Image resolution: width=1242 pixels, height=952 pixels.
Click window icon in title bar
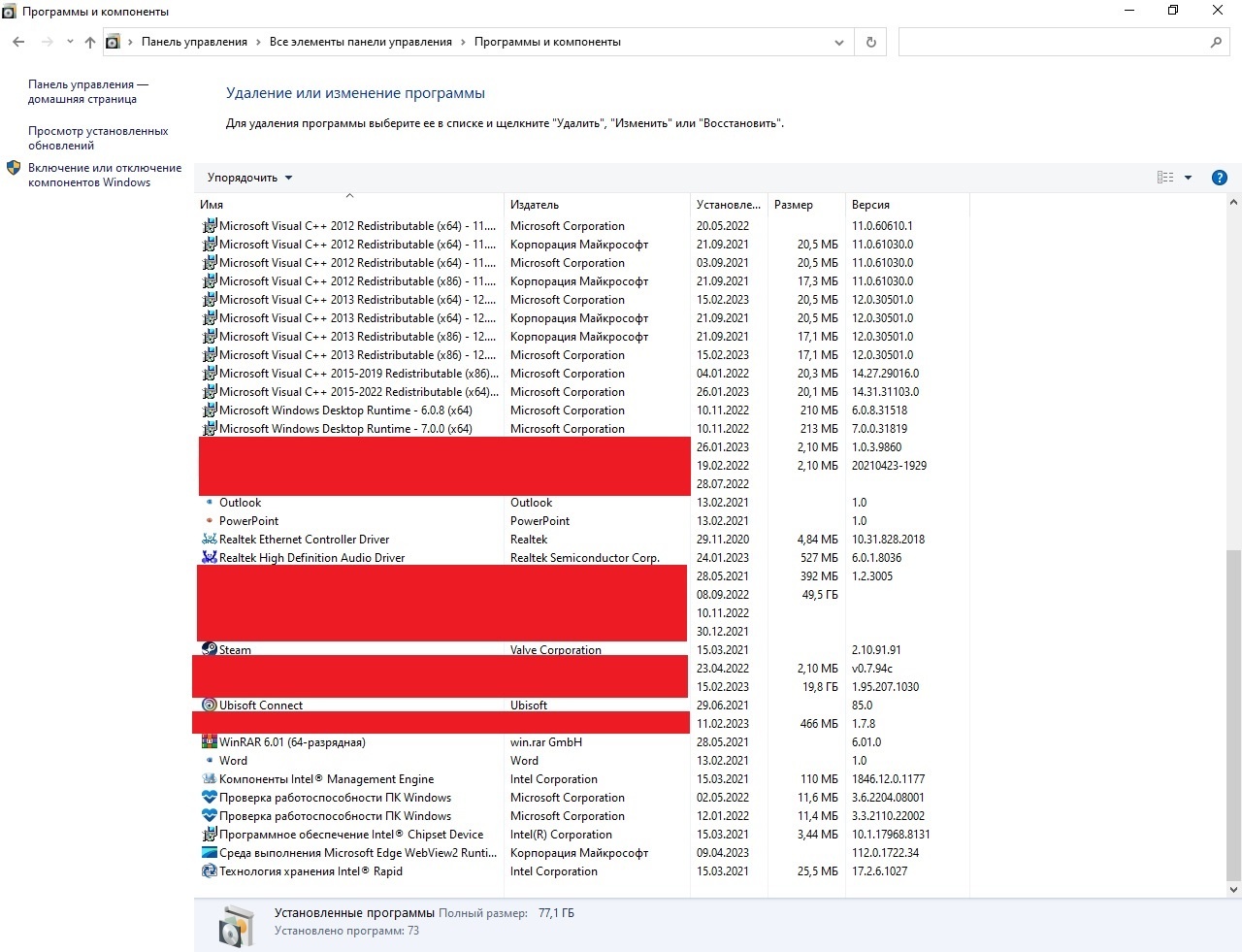(x=10, y=11)
